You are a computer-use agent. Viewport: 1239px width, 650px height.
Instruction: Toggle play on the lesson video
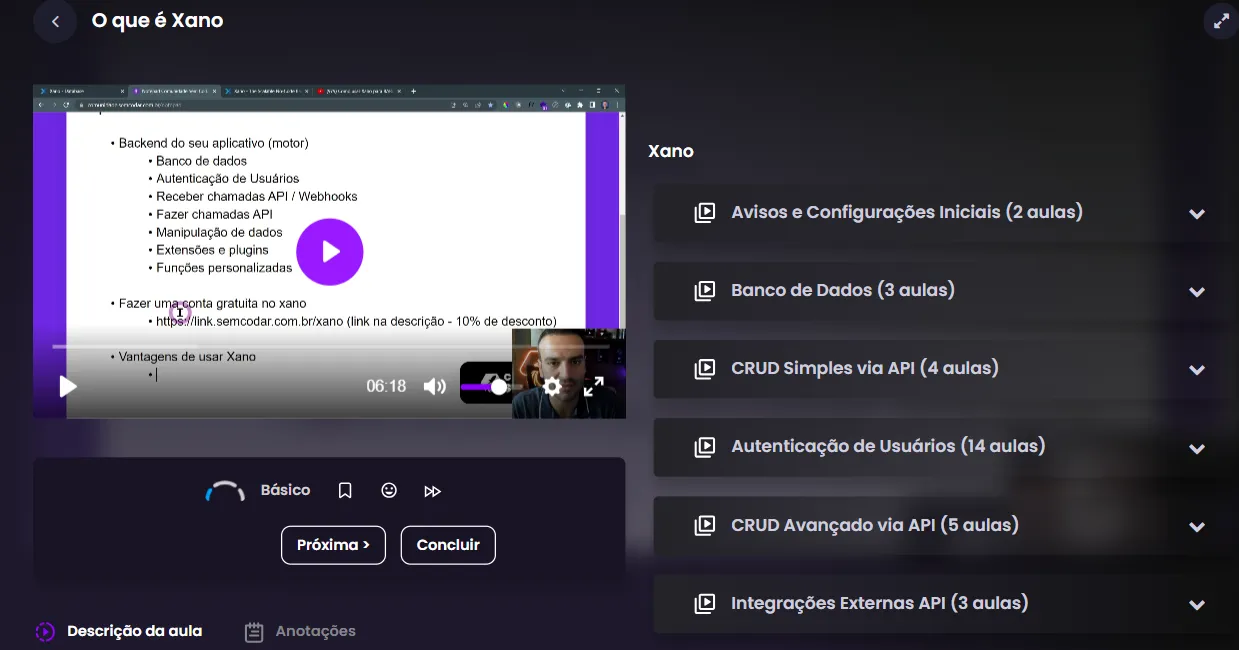coord(67,386)
